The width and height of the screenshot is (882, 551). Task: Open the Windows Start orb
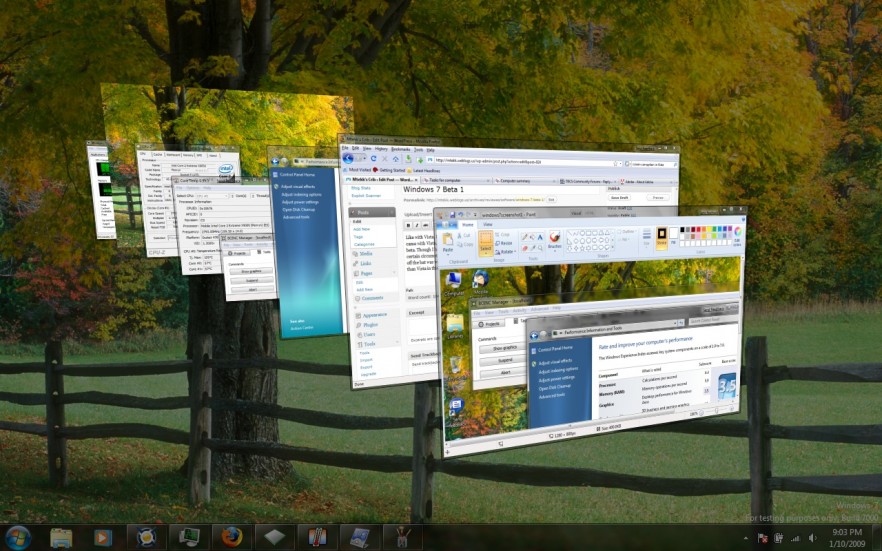[18, 538]
